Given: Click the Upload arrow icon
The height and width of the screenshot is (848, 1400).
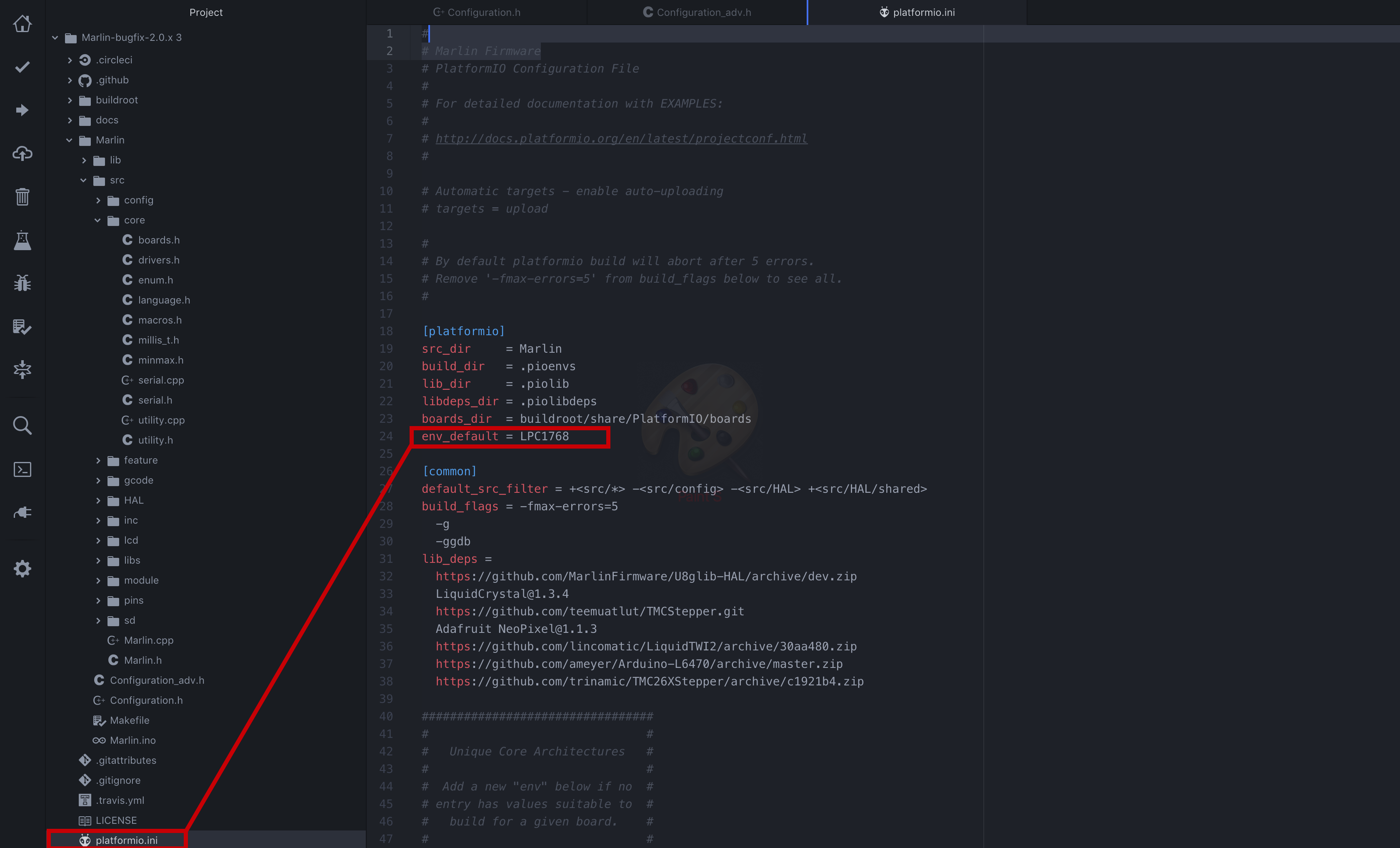Looking at the screenshot, I should pyautogui.click(x=22, y=110).
